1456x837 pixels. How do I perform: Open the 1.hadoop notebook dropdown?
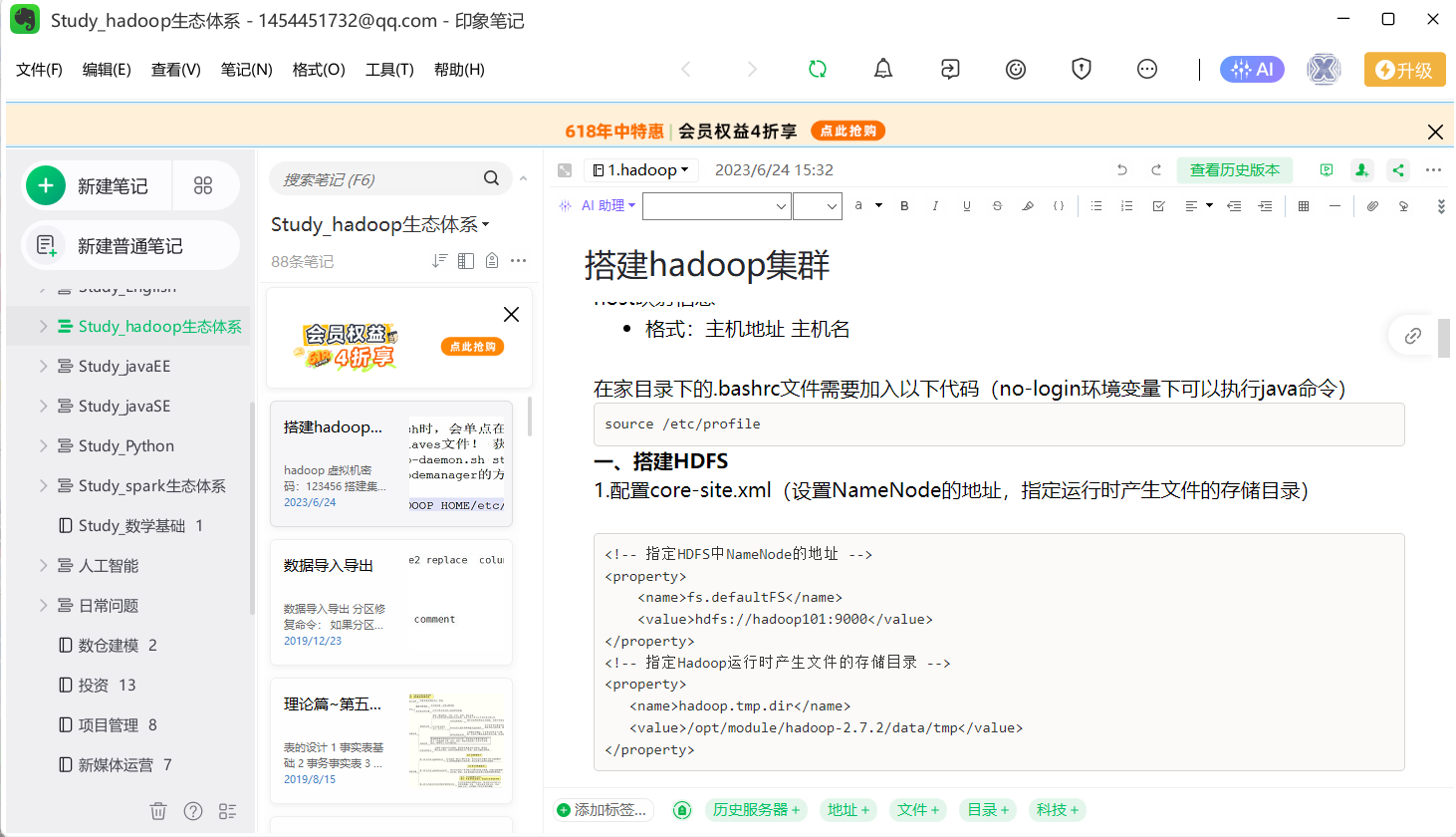click(640, 170)
